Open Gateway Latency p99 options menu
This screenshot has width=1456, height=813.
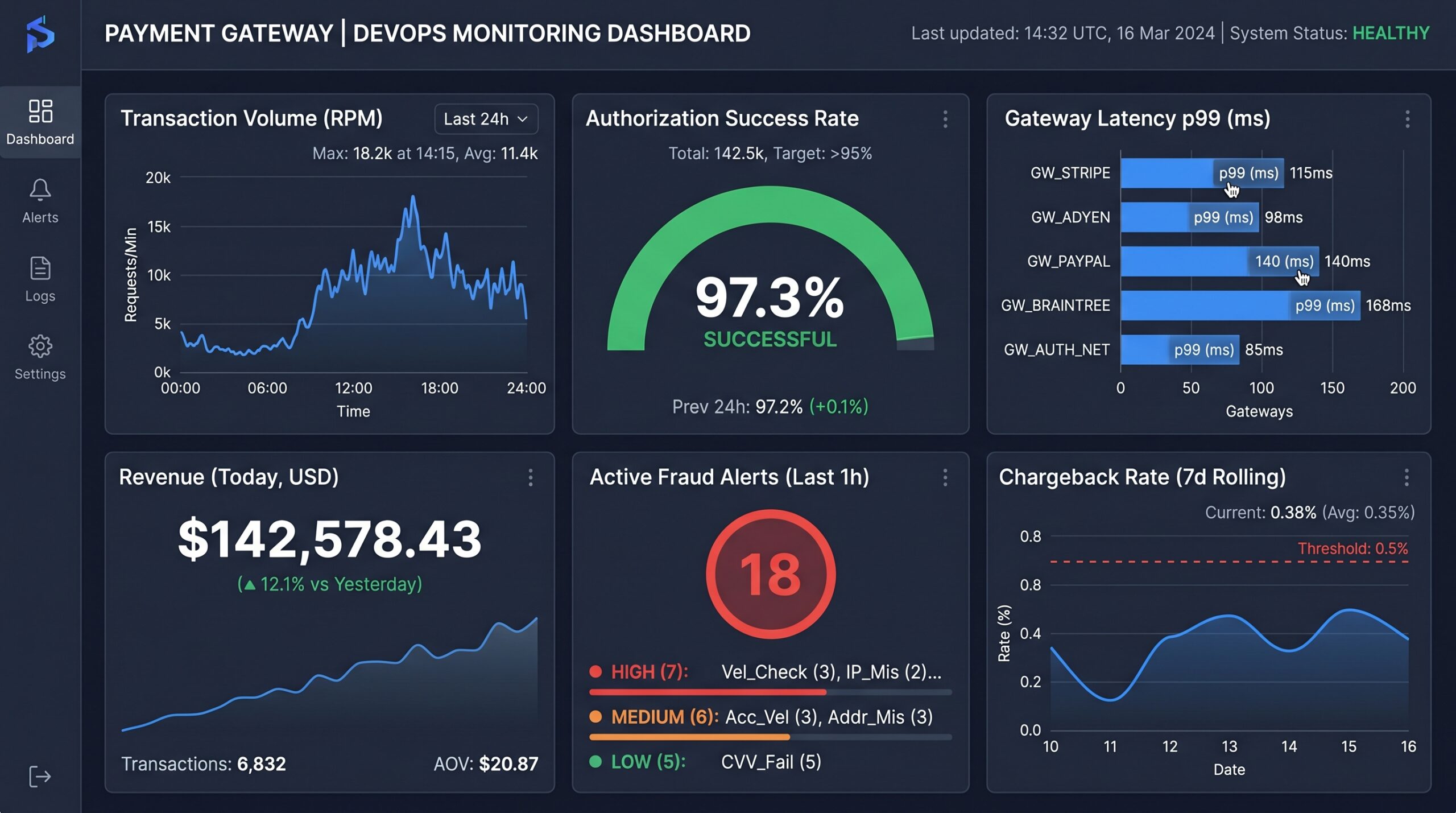1408,119
